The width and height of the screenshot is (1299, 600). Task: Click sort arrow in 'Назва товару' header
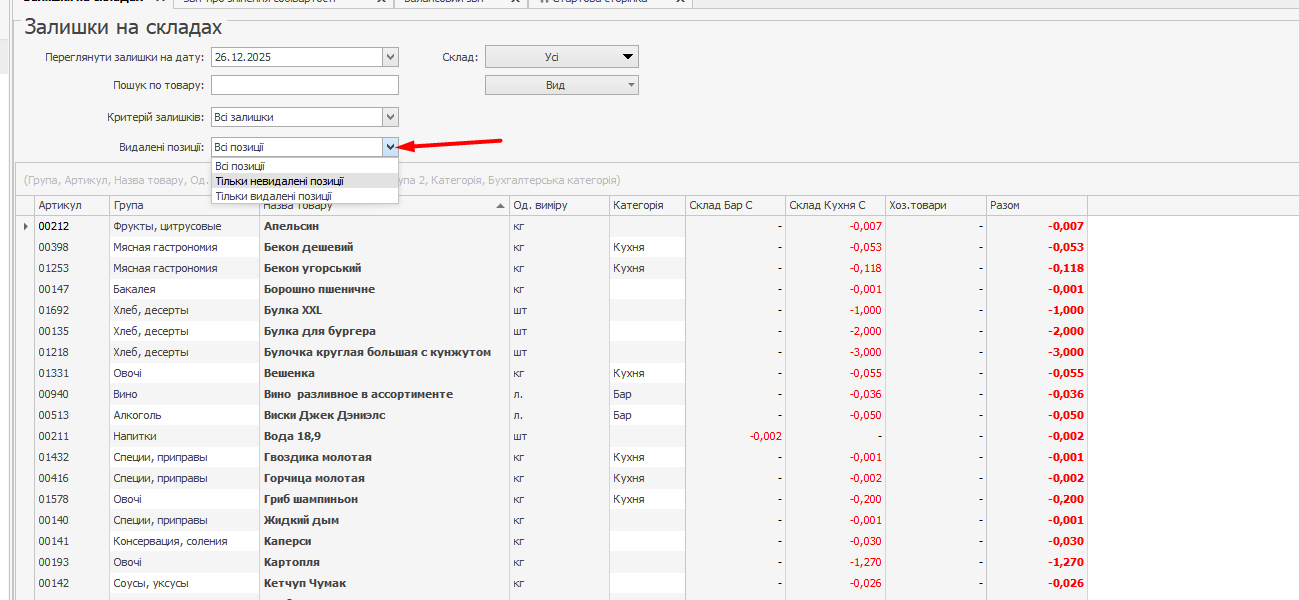pos(500,206)
